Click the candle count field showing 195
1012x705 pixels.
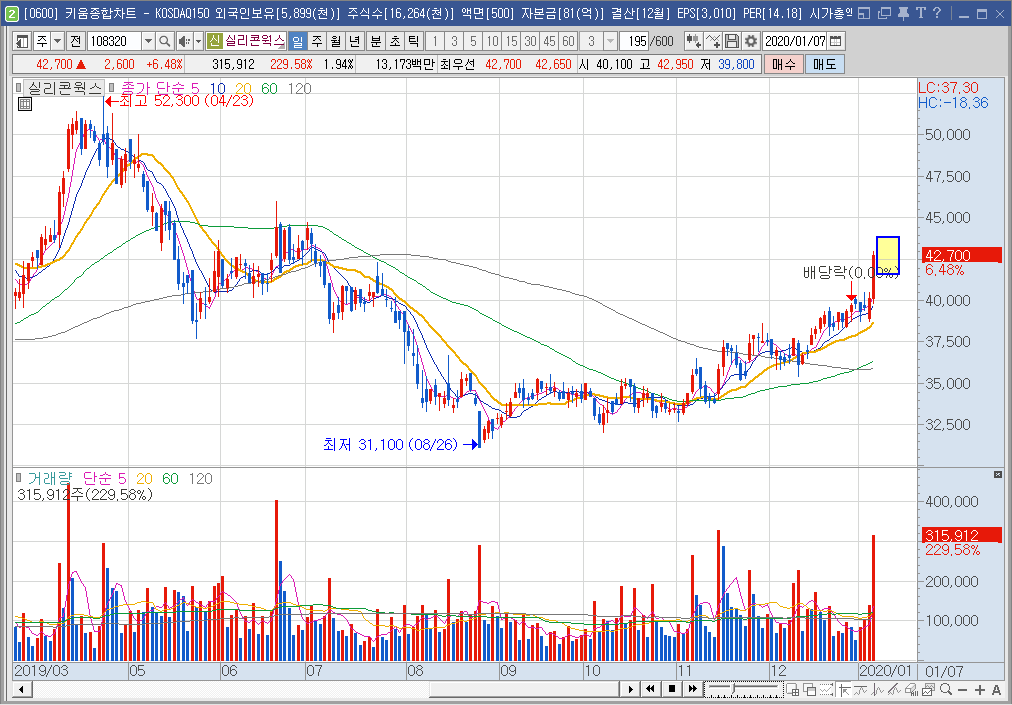(x=634, y=41)
